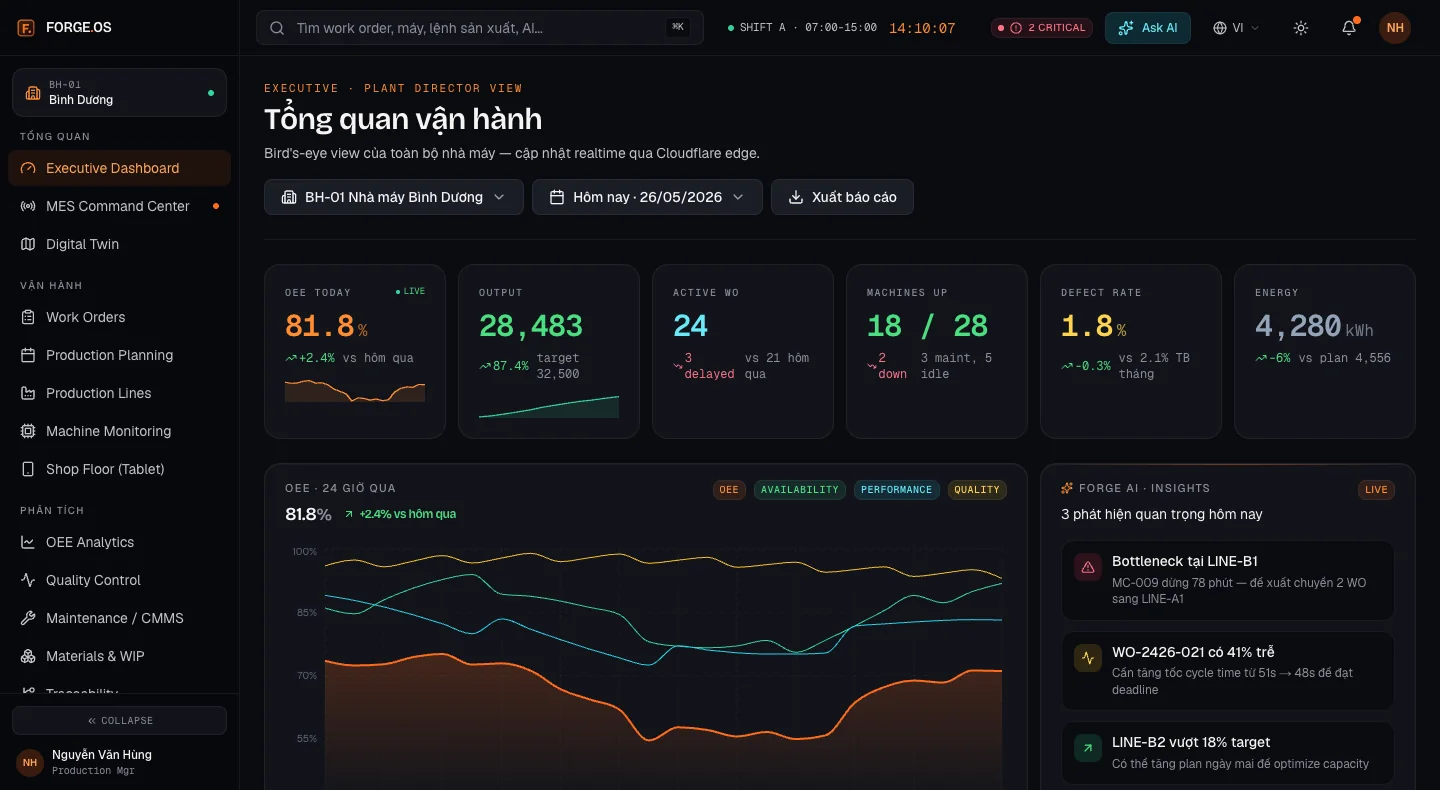Open the Hôm nay date picker dropdown
1440x790 pixels.
[x=647, y=197]
